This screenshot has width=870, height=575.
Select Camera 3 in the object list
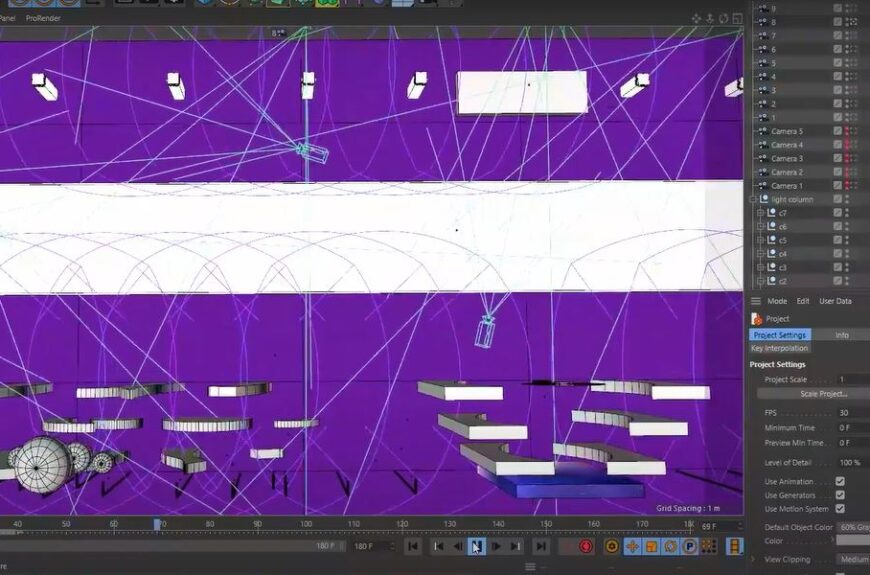(786, 158)
